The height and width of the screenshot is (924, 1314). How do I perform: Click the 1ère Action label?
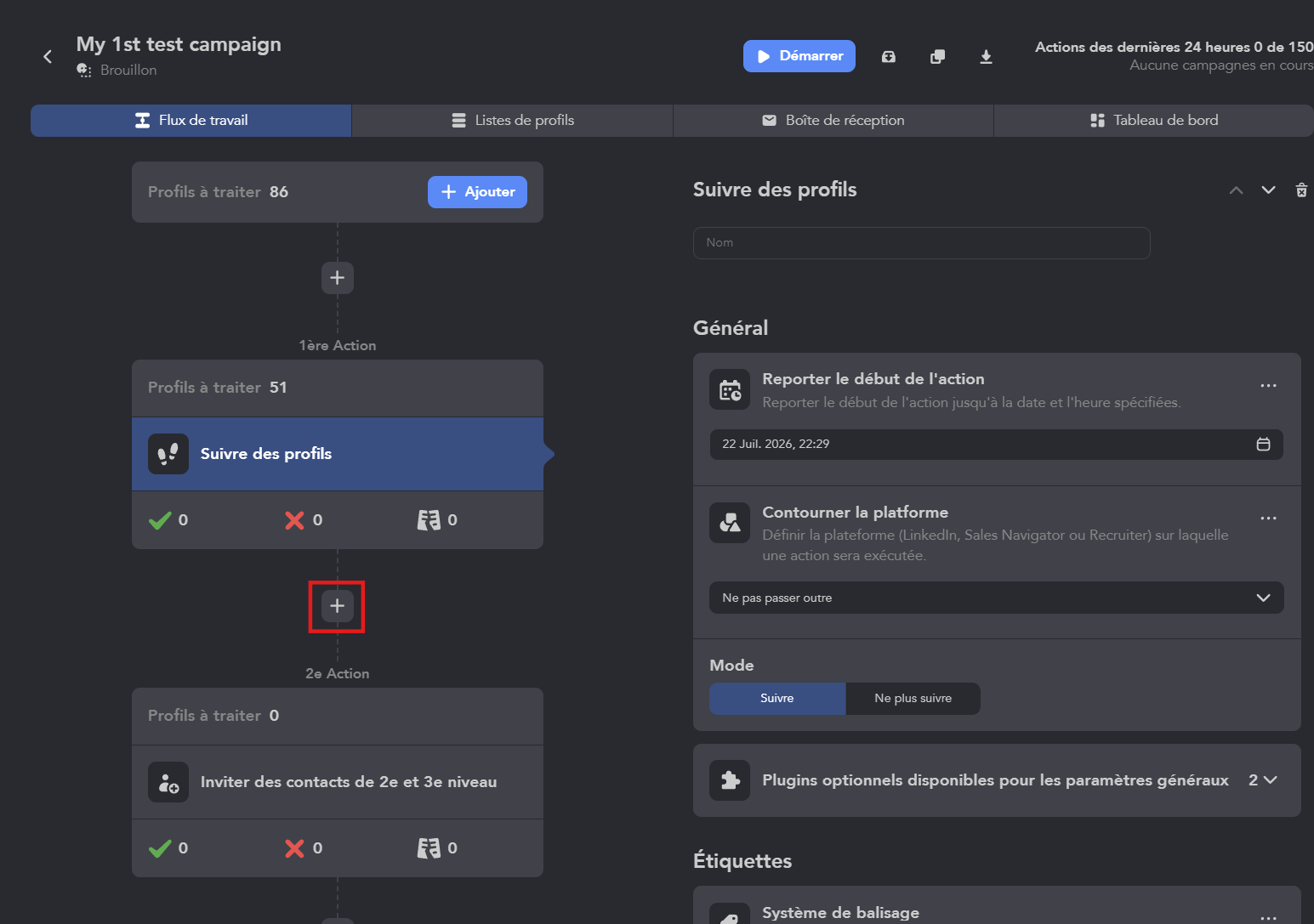click(338, 346)
